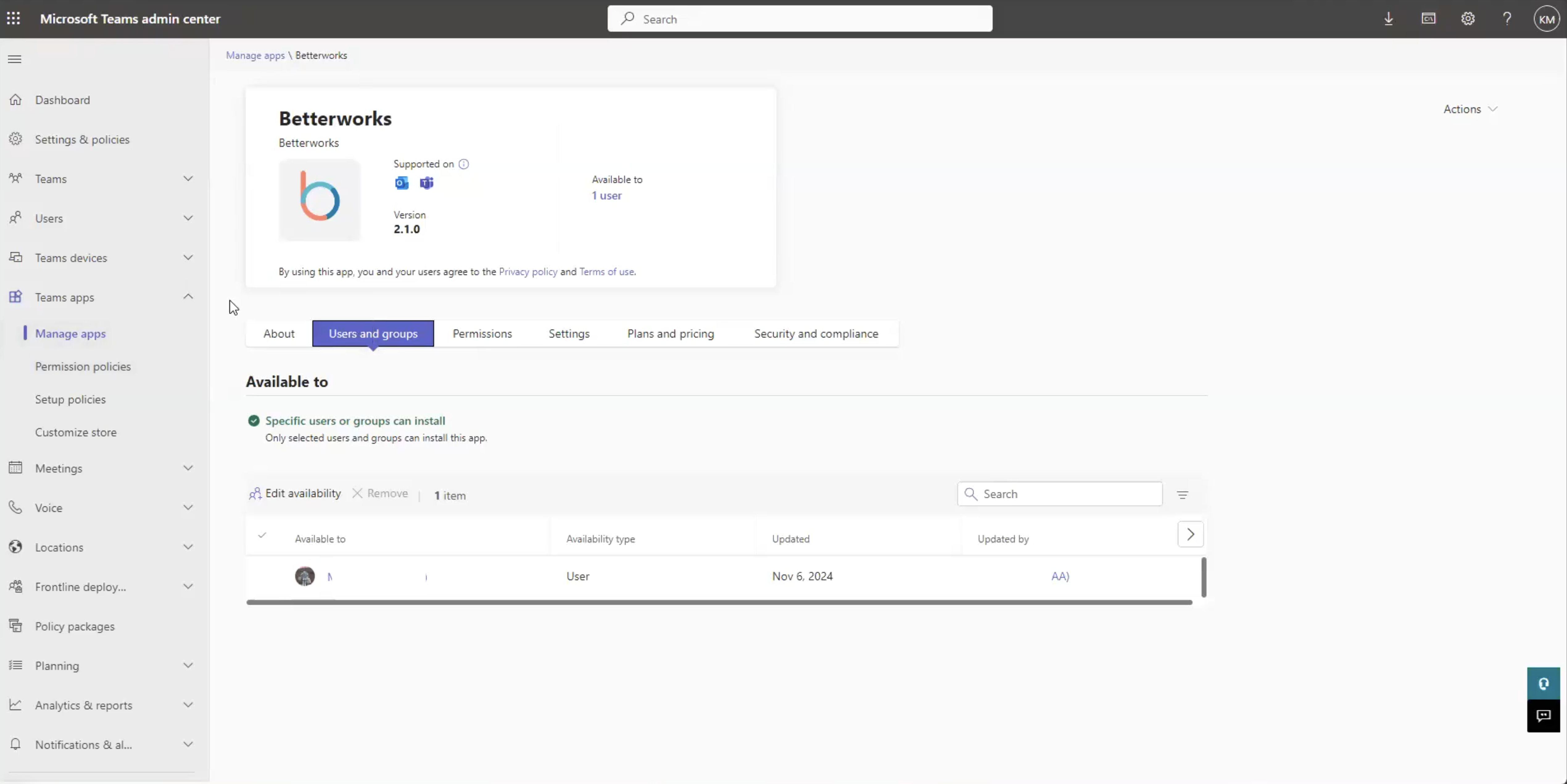Open the Settings tab

[x=569, y=334]
